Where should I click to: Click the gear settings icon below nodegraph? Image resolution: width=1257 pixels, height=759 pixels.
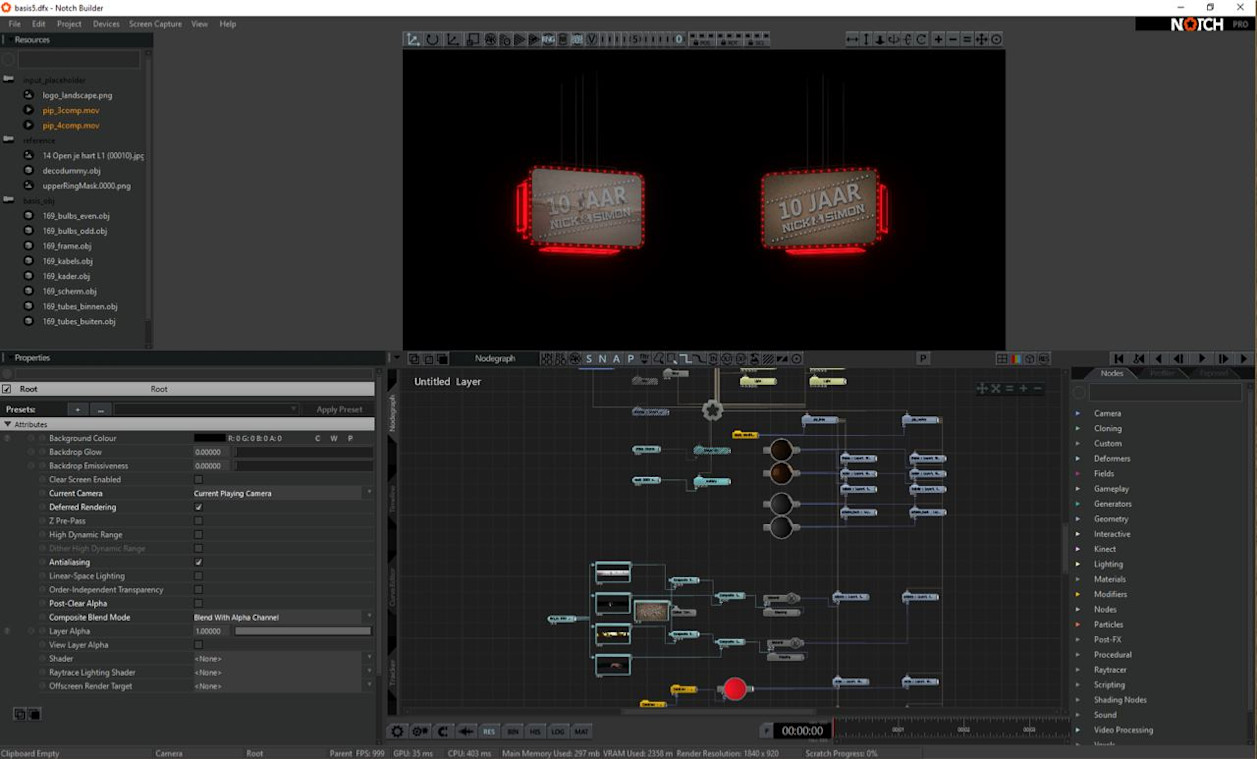(x=397, y=731)
